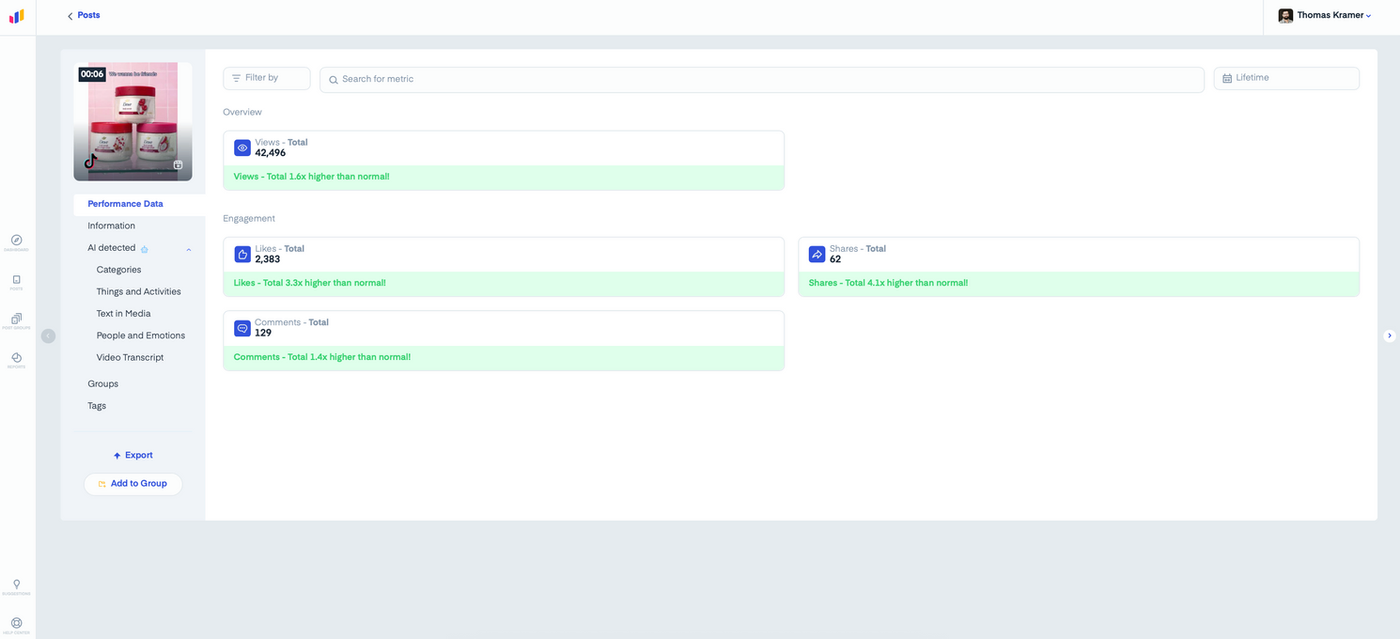Collapse the AI detected section chevron
Viewport: 1400px width, 639px height.
coord(188,249)
